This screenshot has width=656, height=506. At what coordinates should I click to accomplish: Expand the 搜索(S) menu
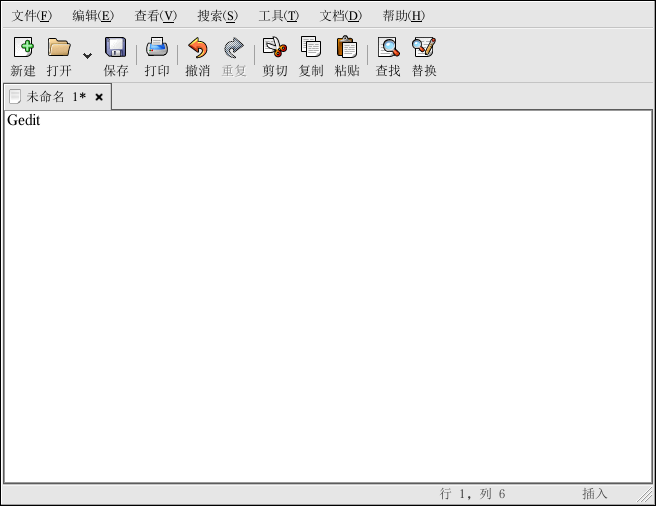tap(217, 16)
